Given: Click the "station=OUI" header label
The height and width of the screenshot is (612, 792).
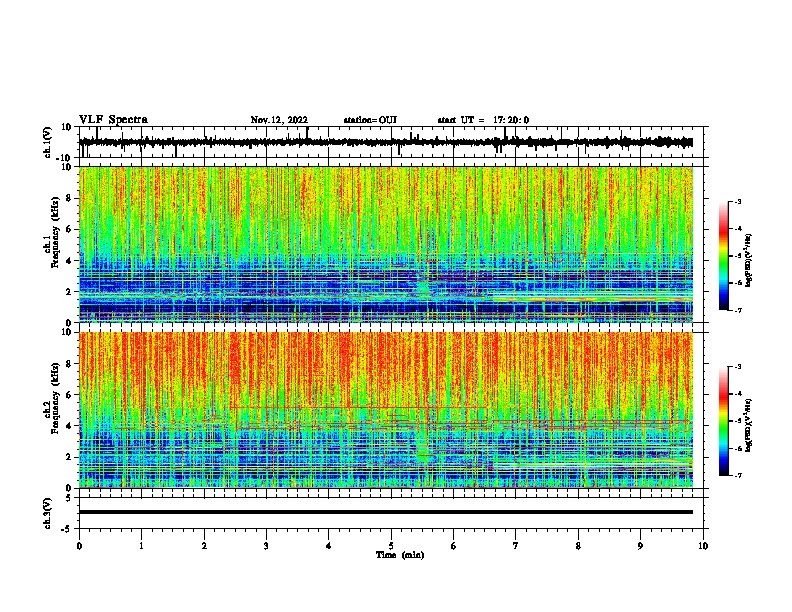Looking at the screenshot, I should [x=370, y=120].
